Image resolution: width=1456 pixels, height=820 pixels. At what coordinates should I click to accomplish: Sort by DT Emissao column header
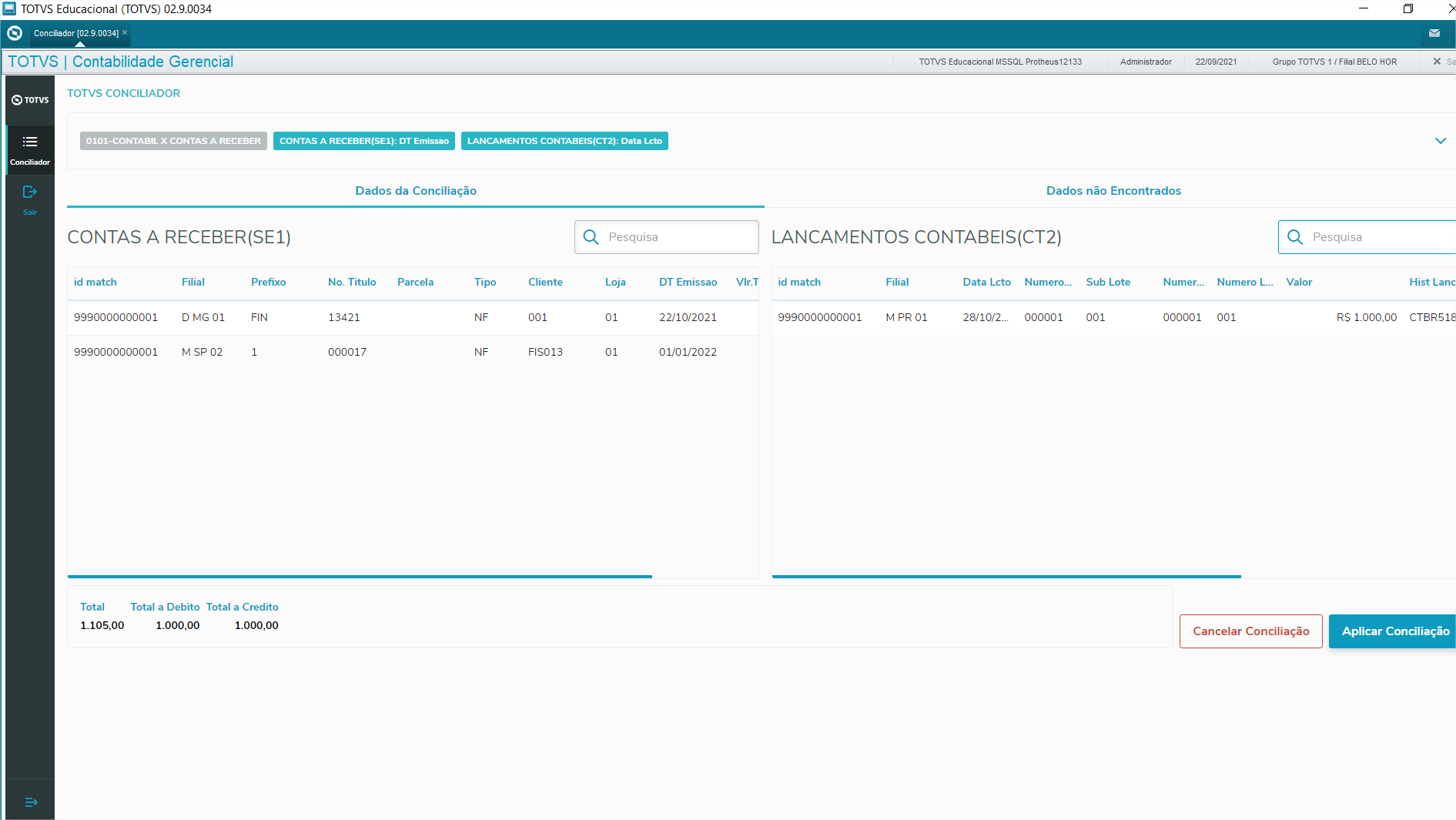tap(688, 283)
